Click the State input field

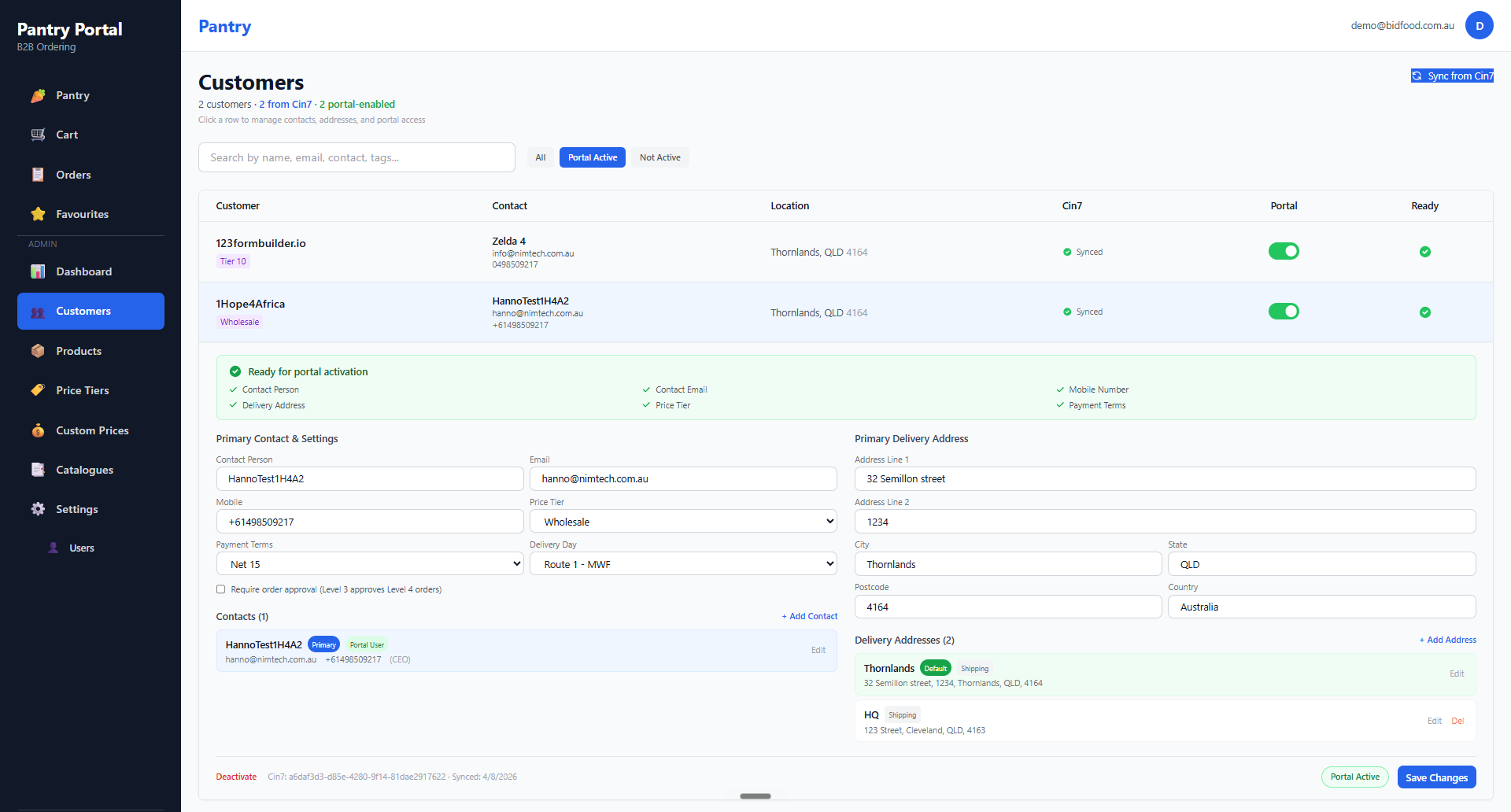(x=1322, y=564)
